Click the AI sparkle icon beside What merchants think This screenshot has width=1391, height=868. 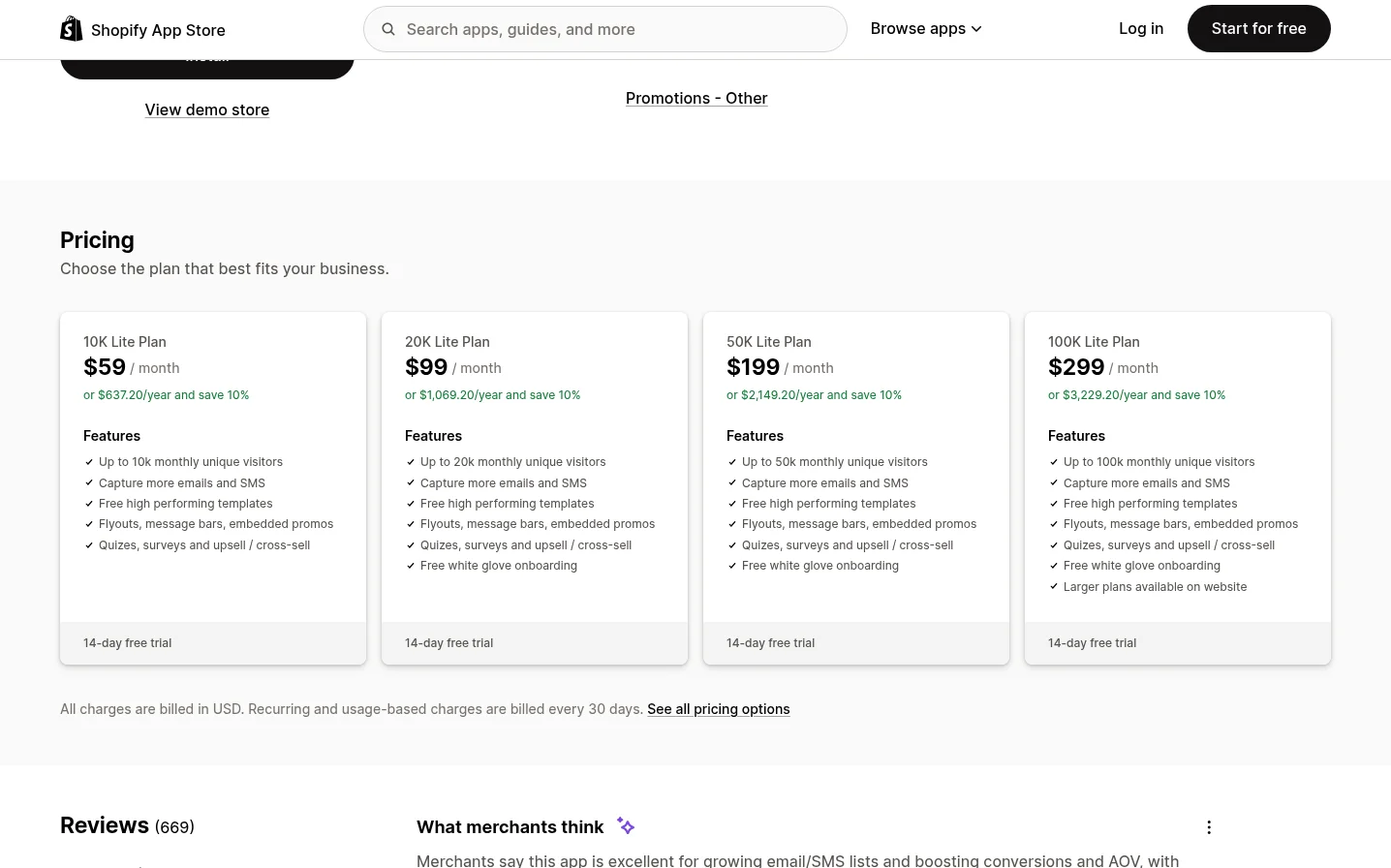coord(626,826)
